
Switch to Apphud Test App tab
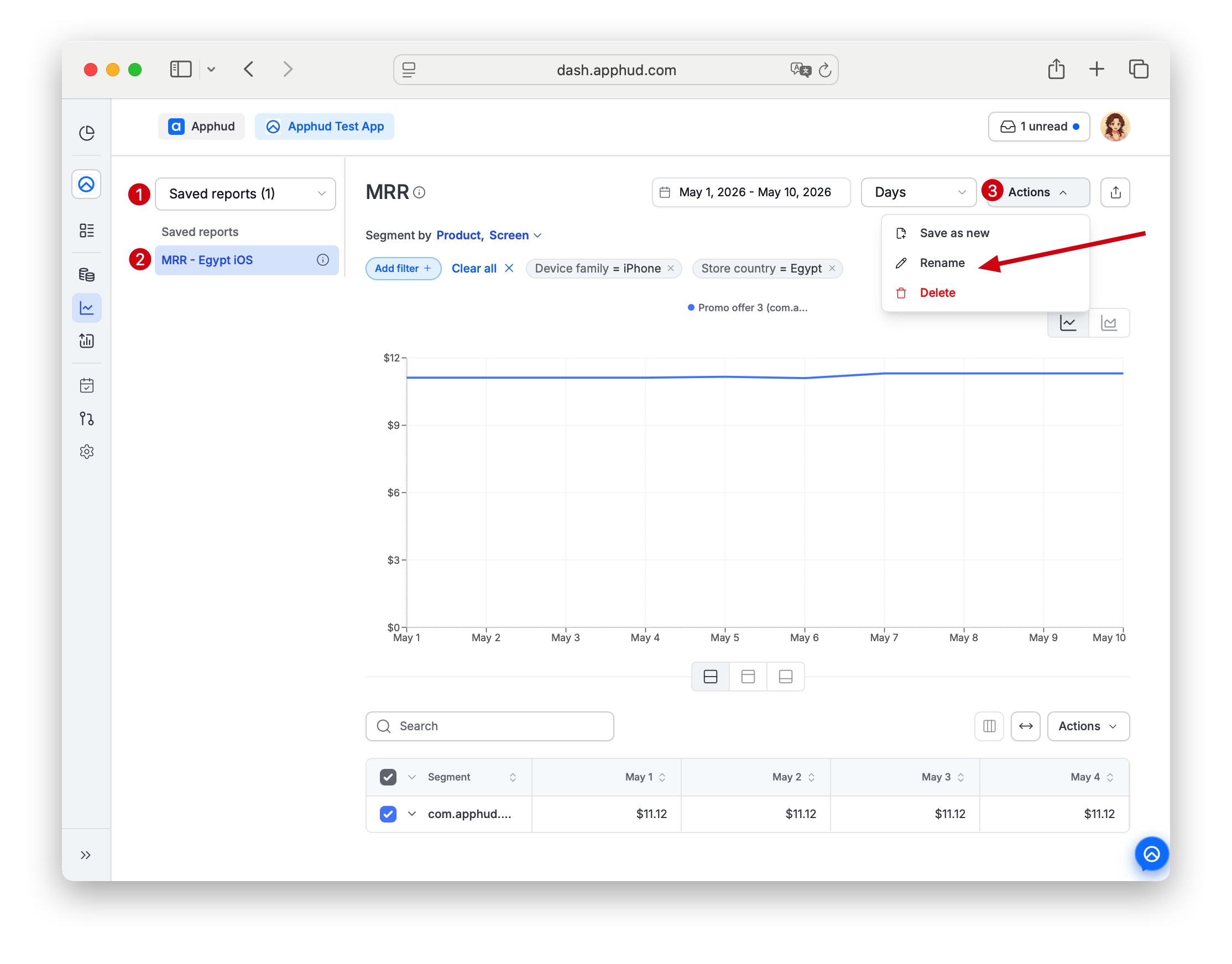325,127
